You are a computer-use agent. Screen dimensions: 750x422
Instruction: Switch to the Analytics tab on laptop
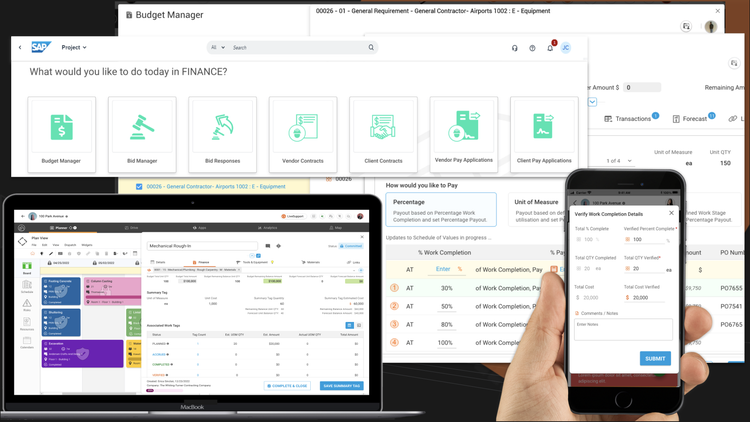tap(267, 228)
